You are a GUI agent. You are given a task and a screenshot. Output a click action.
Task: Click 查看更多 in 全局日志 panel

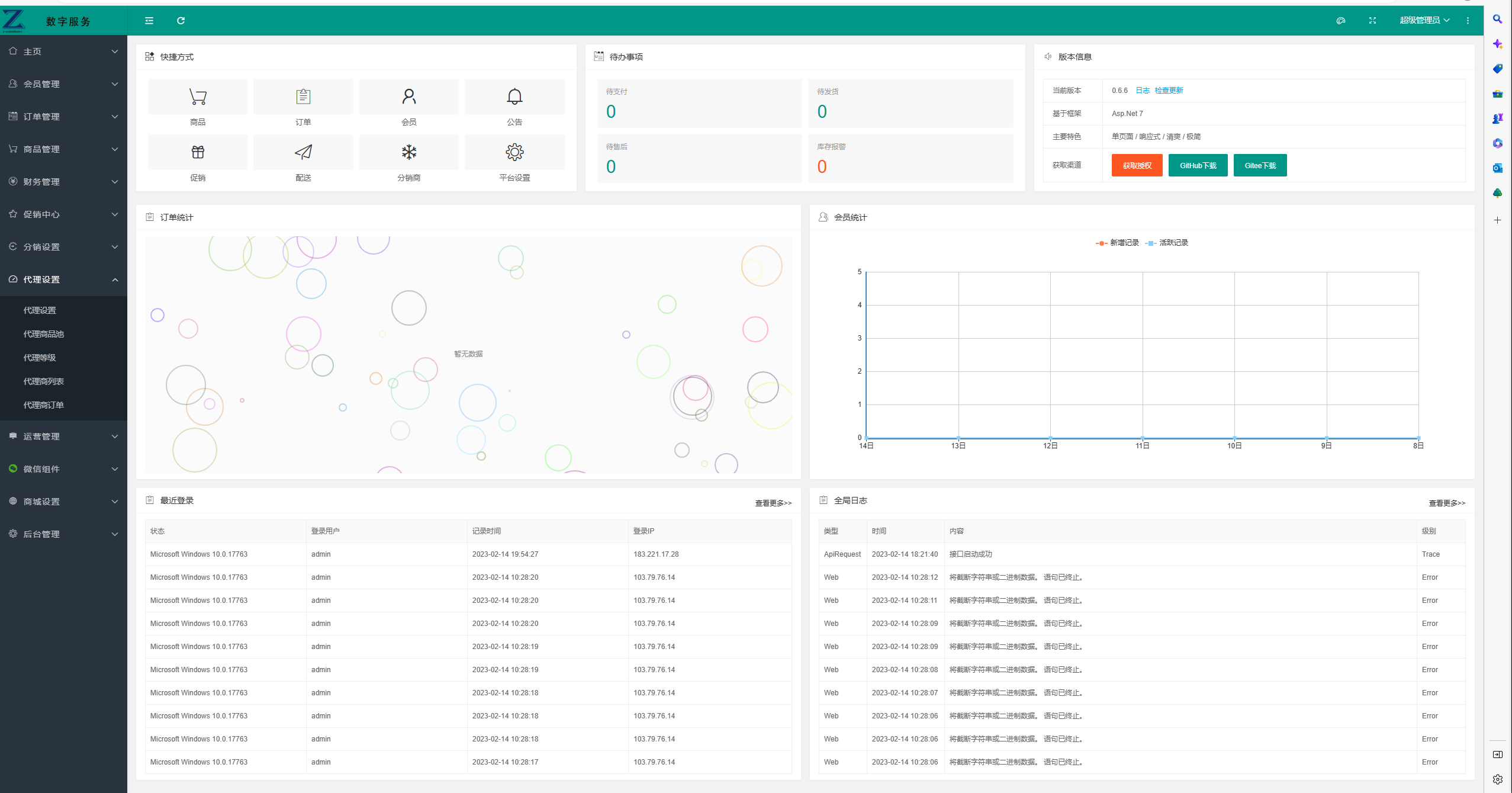coord(1447,503)
